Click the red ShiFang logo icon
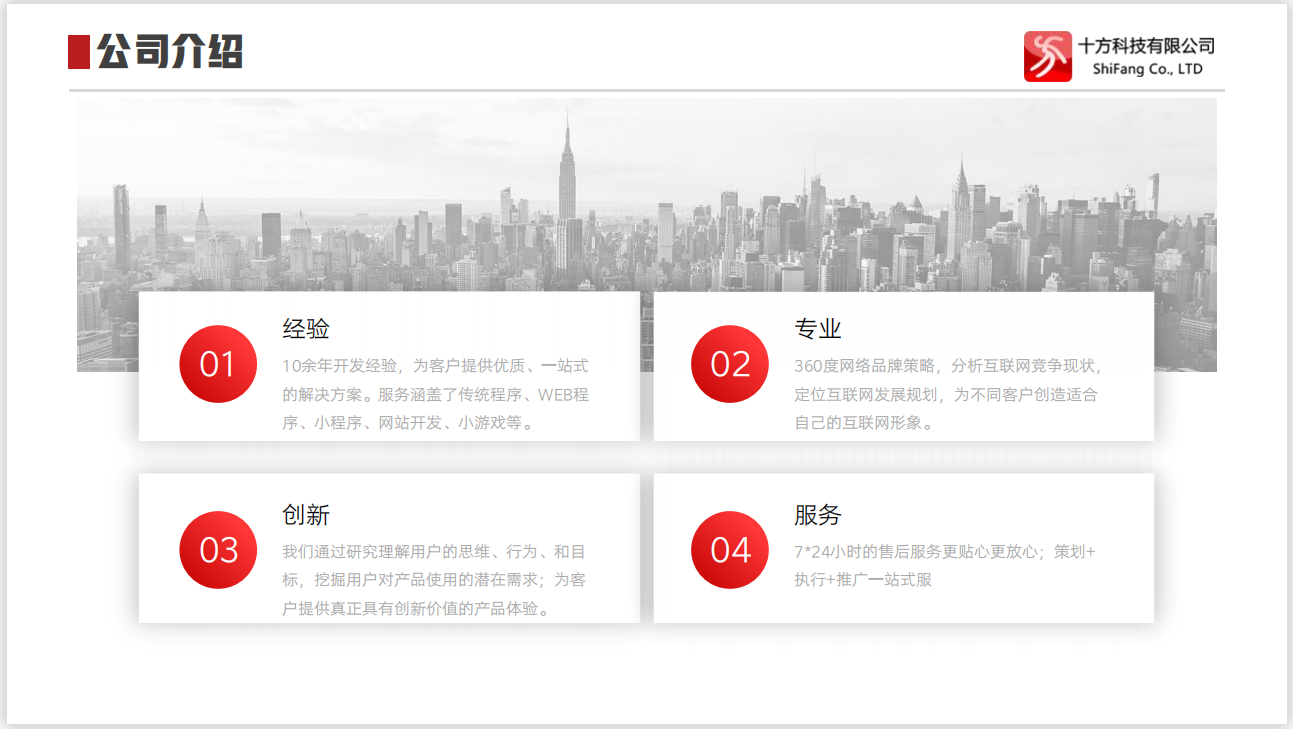Image resolution: width=1293 pixels, height=729 pixels. point(1047,56)
